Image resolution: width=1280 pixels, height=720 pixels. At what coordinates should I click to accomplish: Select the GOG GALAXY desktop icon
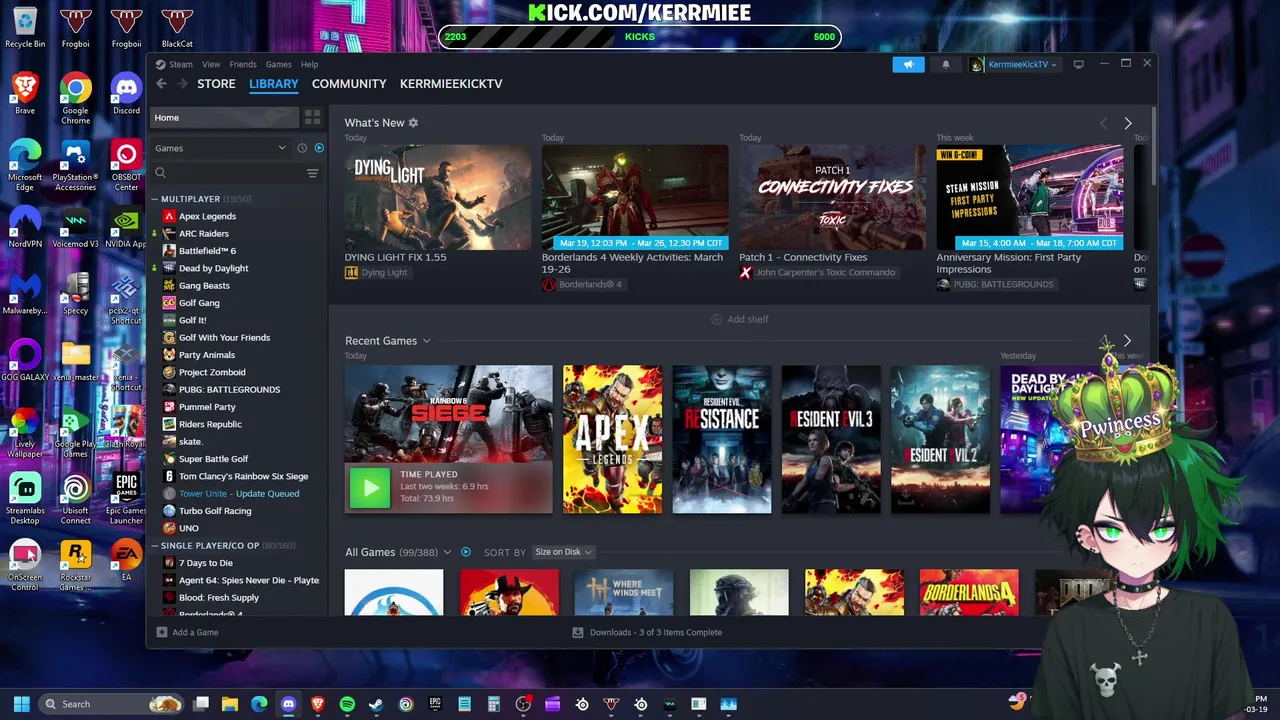pyautogui.click(x=25, y=360)
